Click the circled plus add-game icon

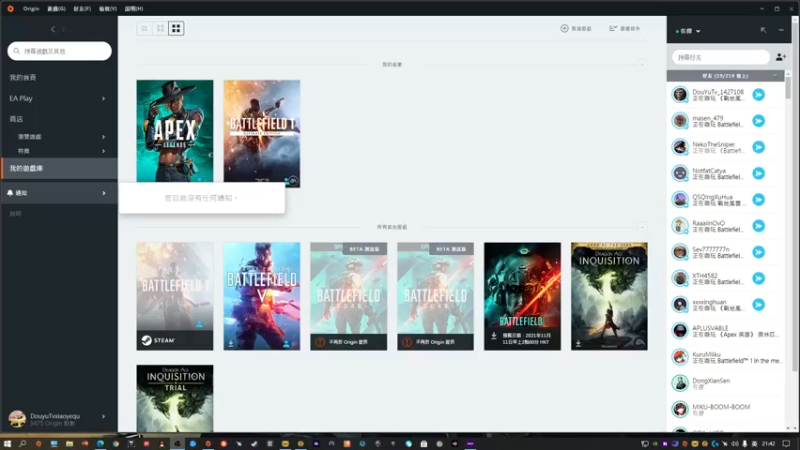[564, 29]
